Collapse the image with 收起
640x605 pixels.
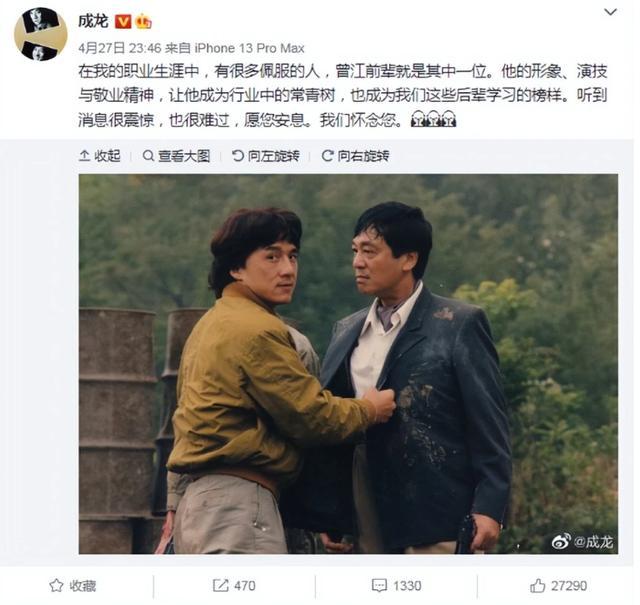pos(100,156)
